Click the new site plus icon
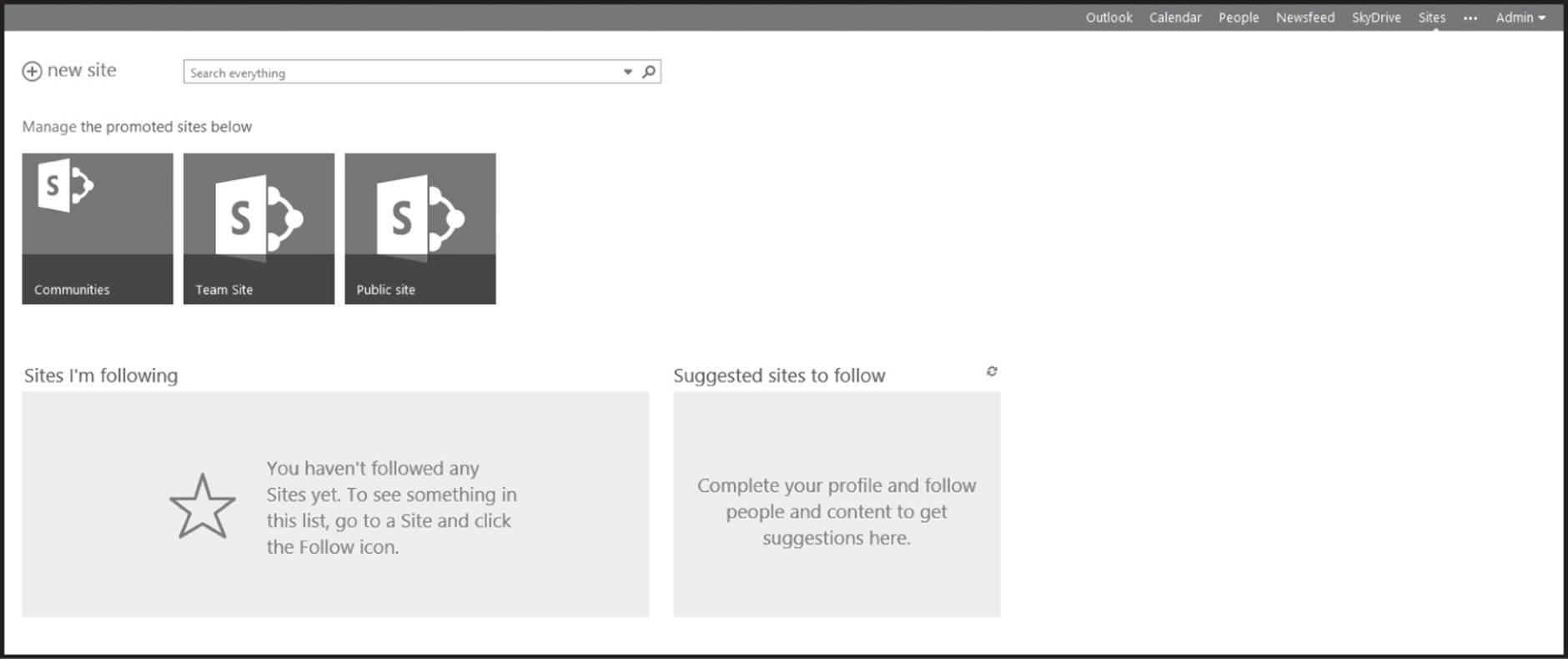The width and height of the screenshot is (1568, 659). click(32, 72)
